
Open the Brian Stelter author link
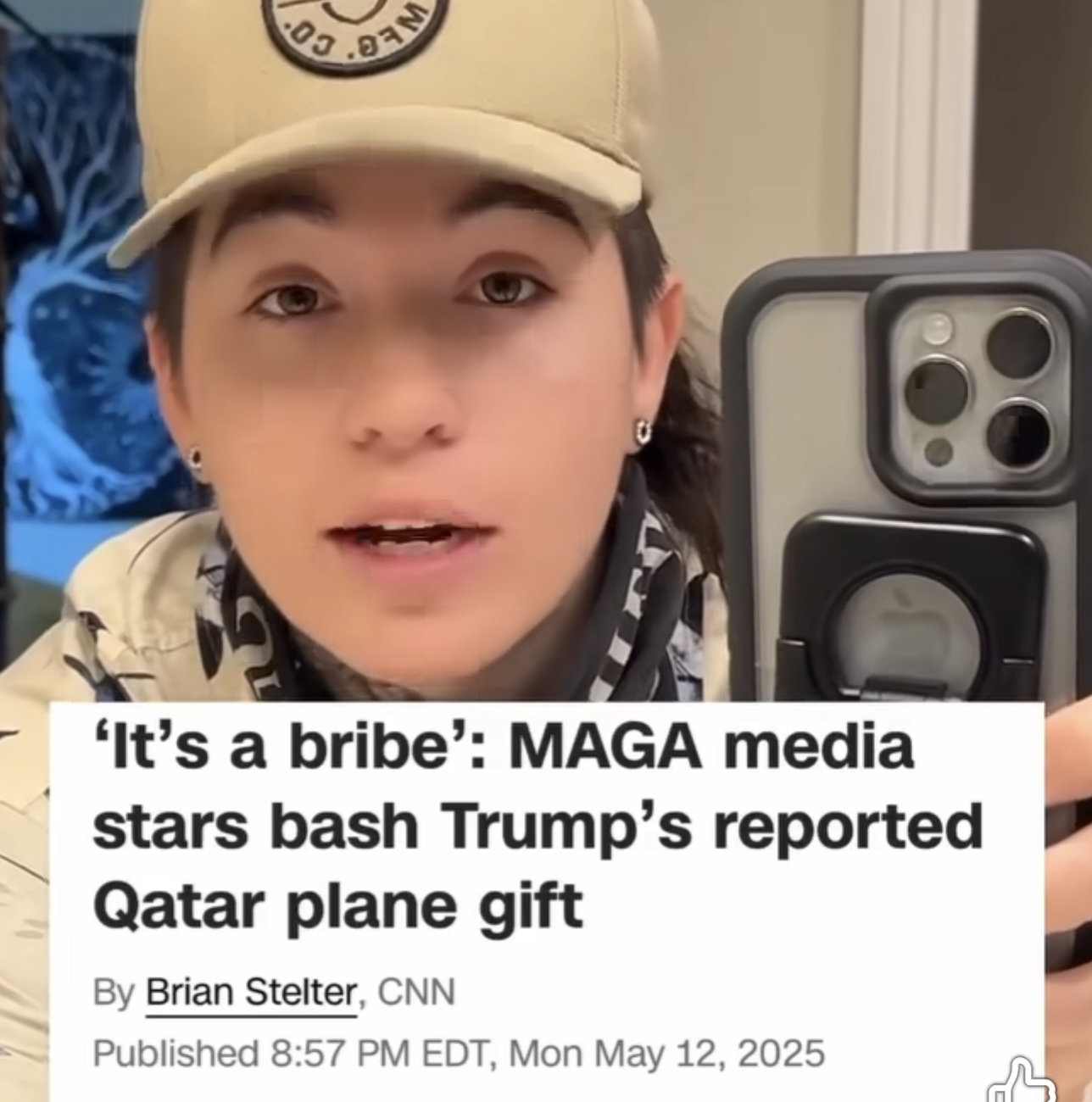[252, 991]
